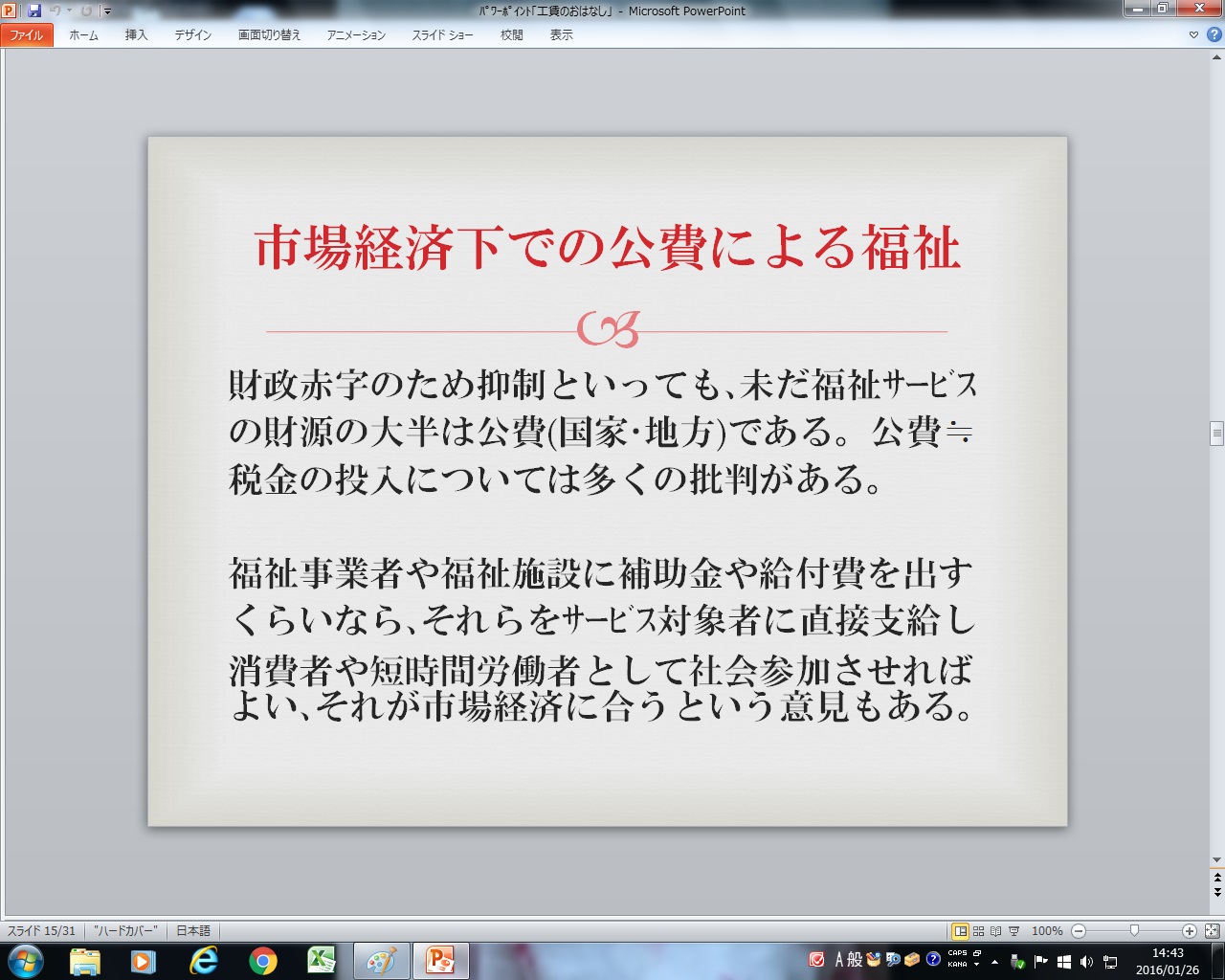Open the IME tools toolbox icon
1225x980 pixels.
tap(912, 960)
